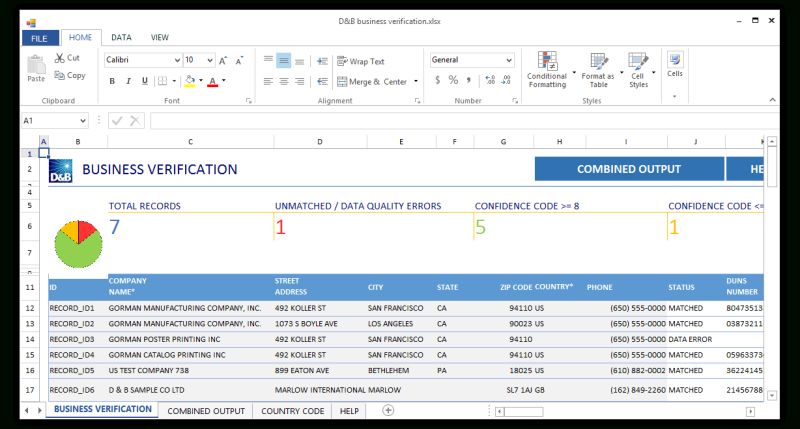Click the blue COMBINED OUTPUT button
The height and width of the screenshot is (429, 800).
pyautogui.click(x=629, y=169)
